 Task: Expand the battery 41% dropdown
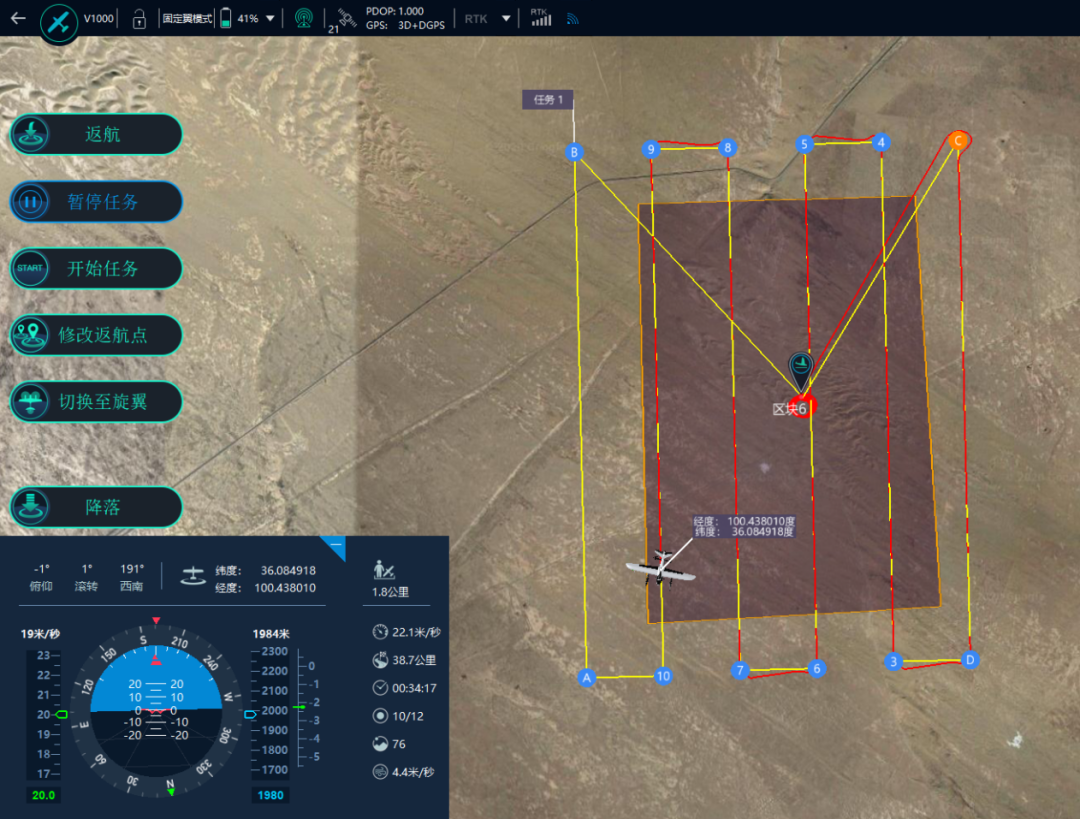[270, 18]
